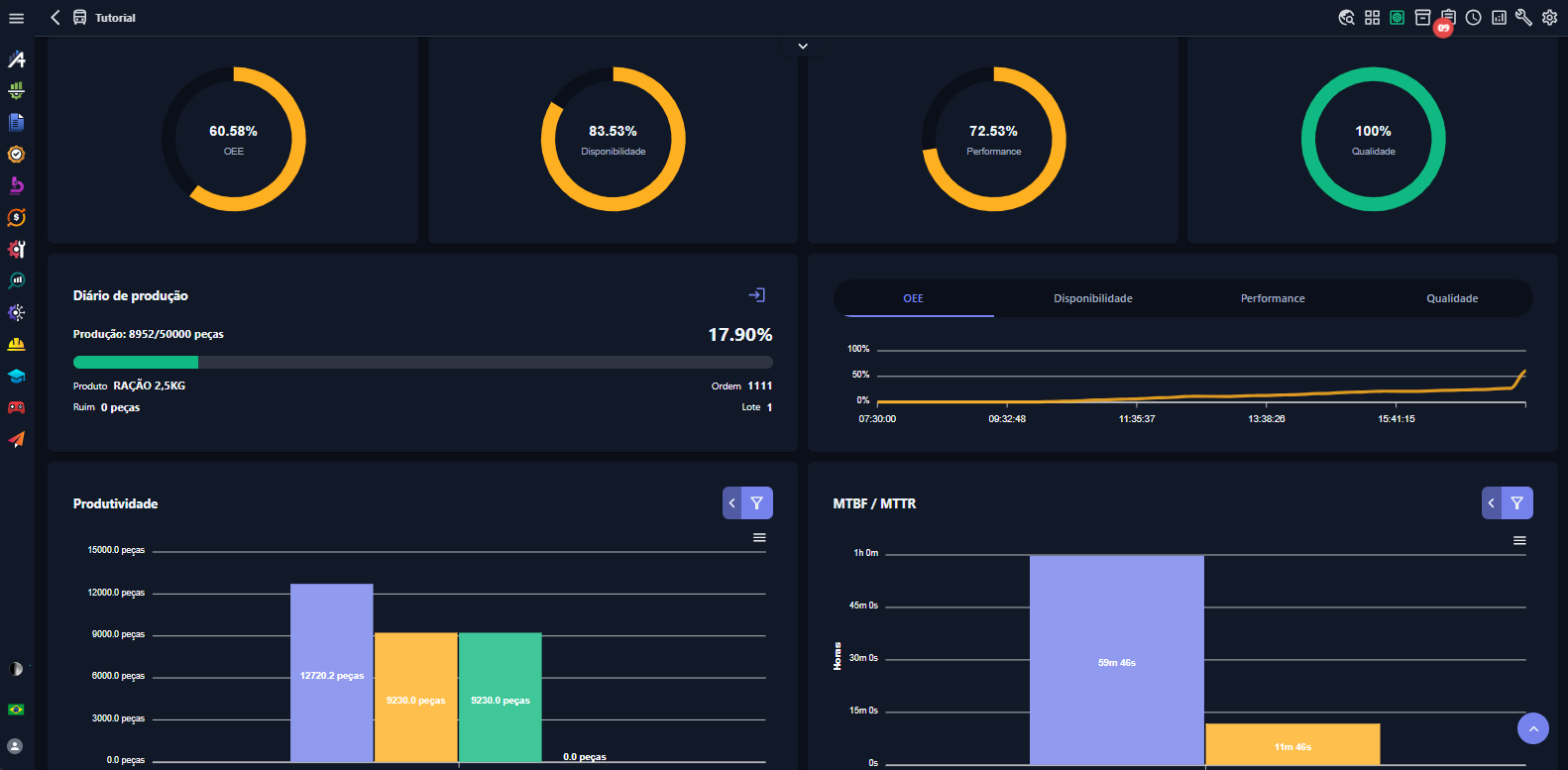Viewport: 1568px width, 770px height.
Task: Open the hamburger menu
Action: [x=16, y=18]
